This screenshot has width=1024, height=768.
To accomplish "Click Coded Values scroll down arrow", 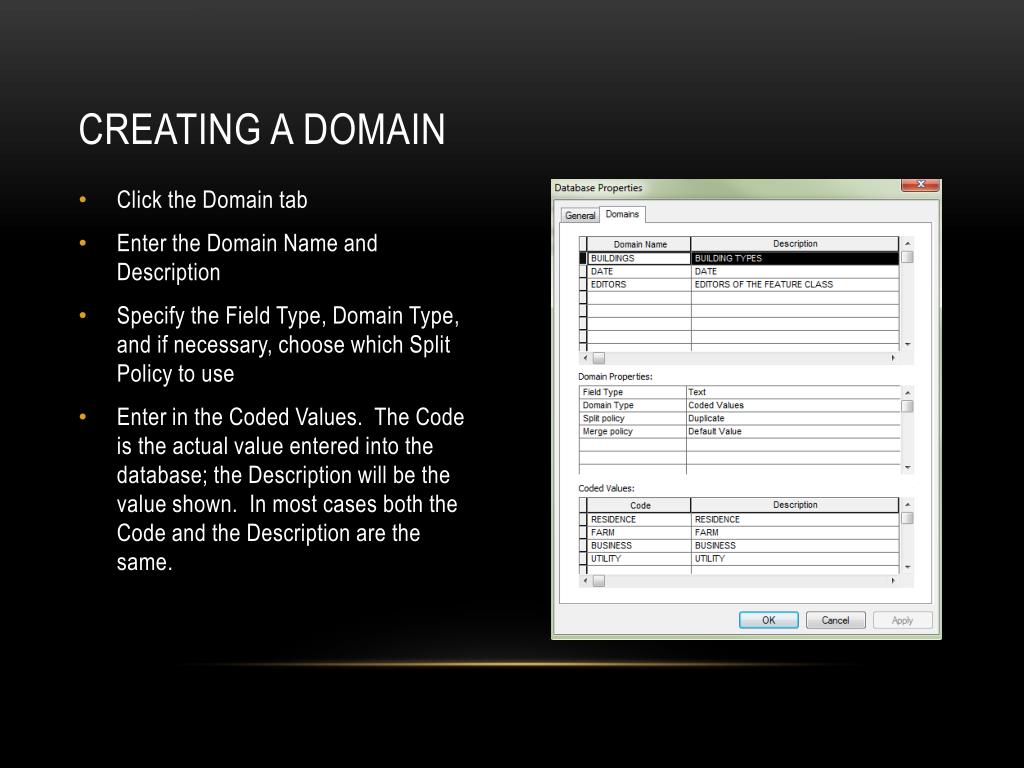I will [x=907, y=567].
